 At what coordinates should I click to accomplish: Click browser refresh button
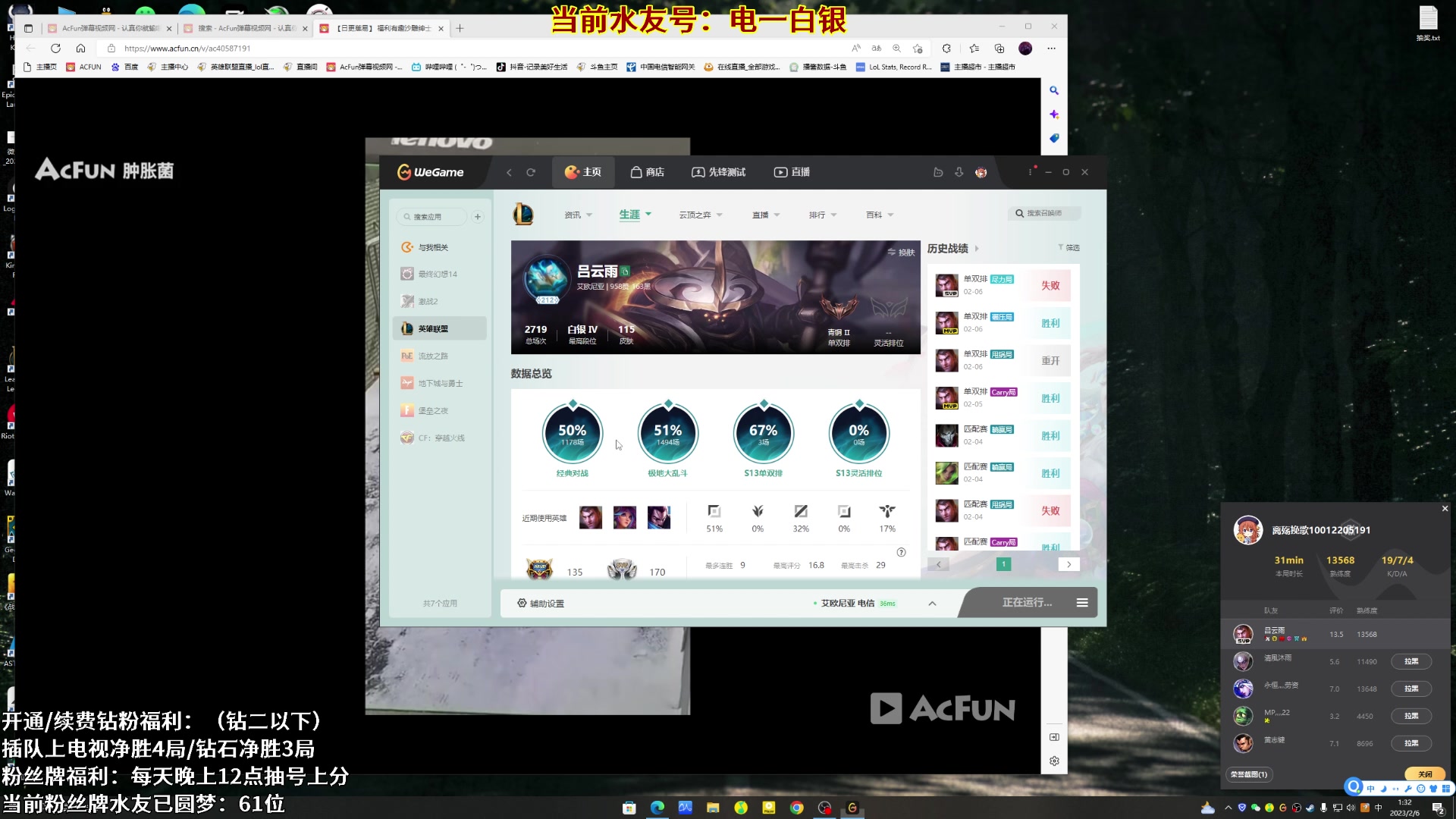pos(55,48)
